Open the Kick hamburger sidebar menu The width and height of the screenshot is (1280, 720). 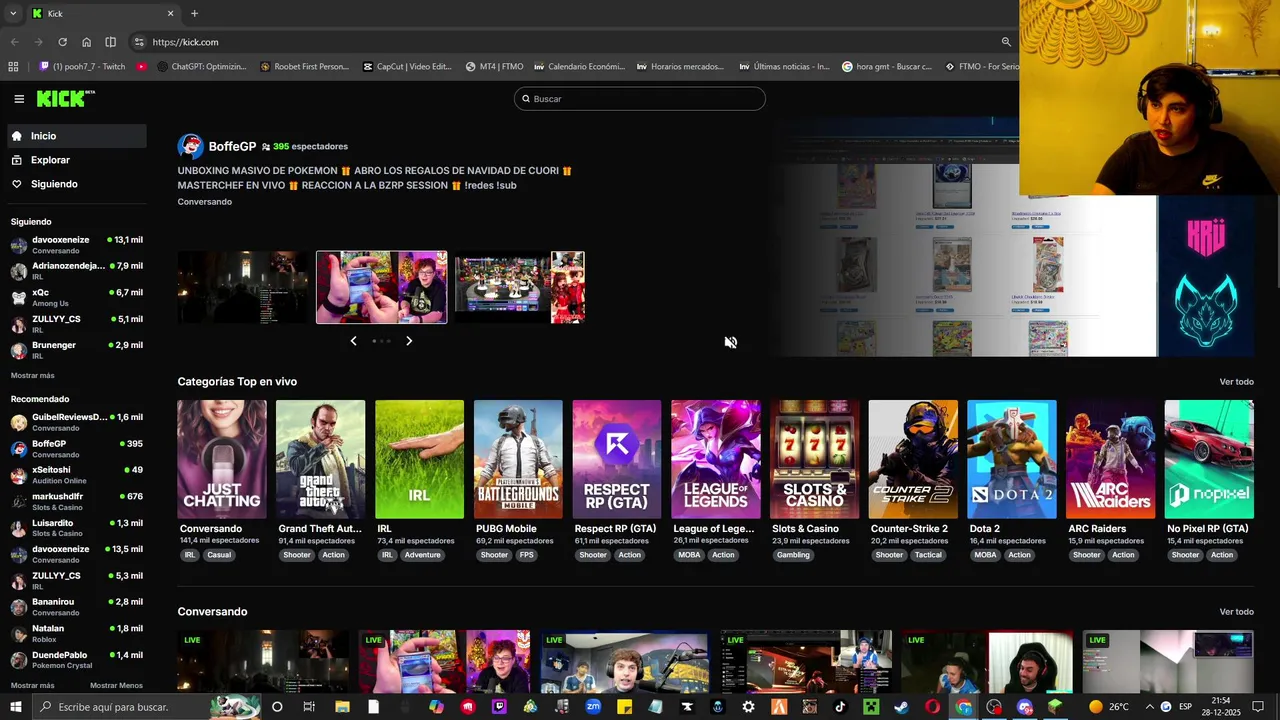19,99
